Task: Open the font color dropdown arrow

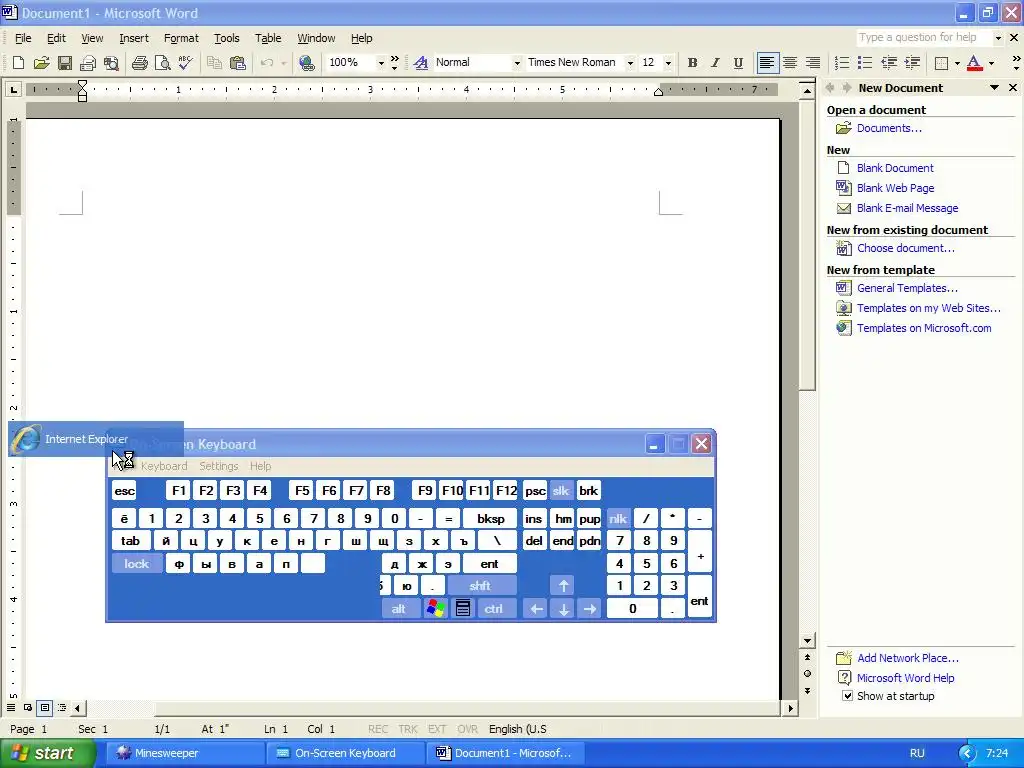Action: pos(991,63)
